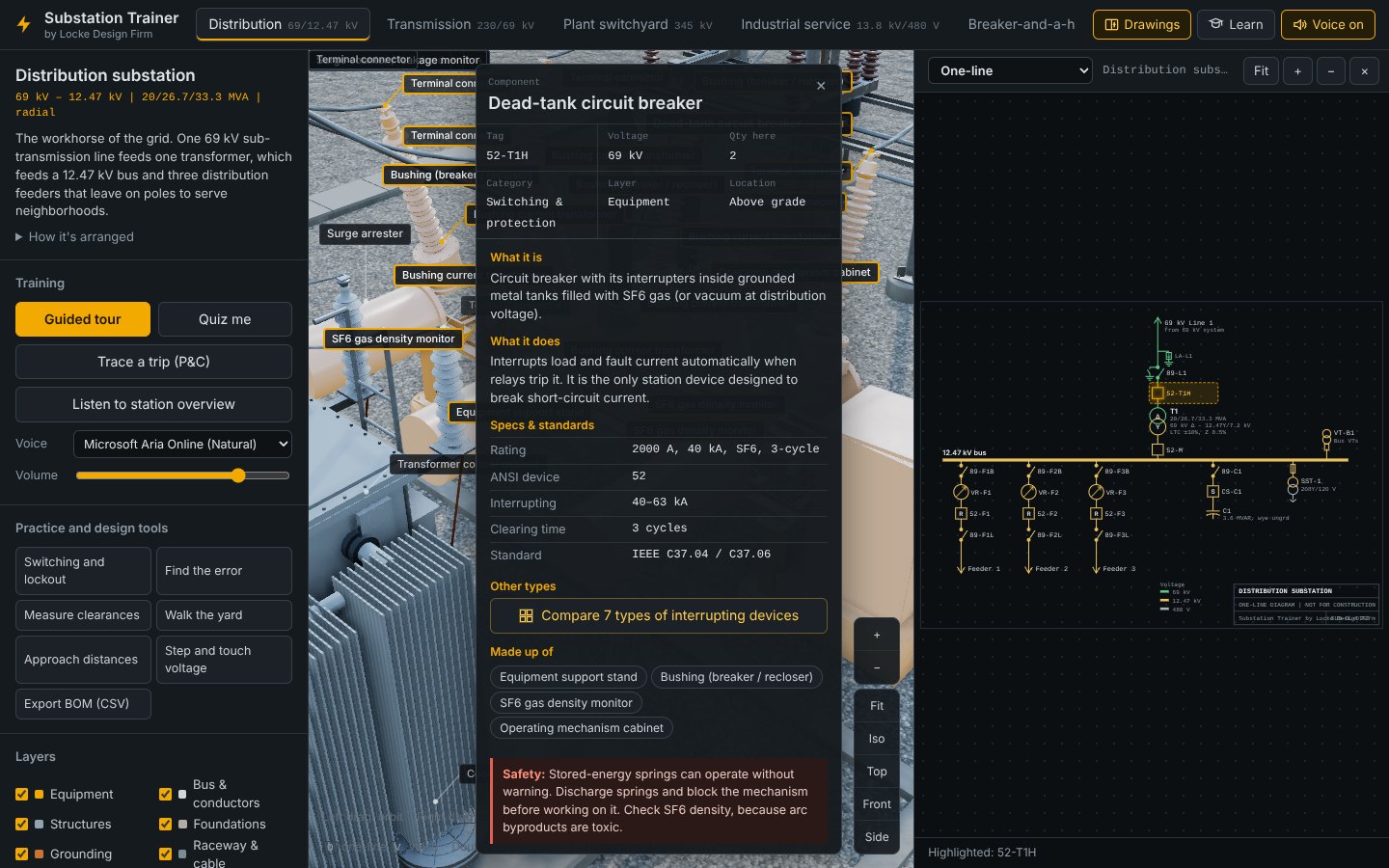Fit the one-line drawing to panel
This screenshot has width=1389, height=868.
[1261, 71]
